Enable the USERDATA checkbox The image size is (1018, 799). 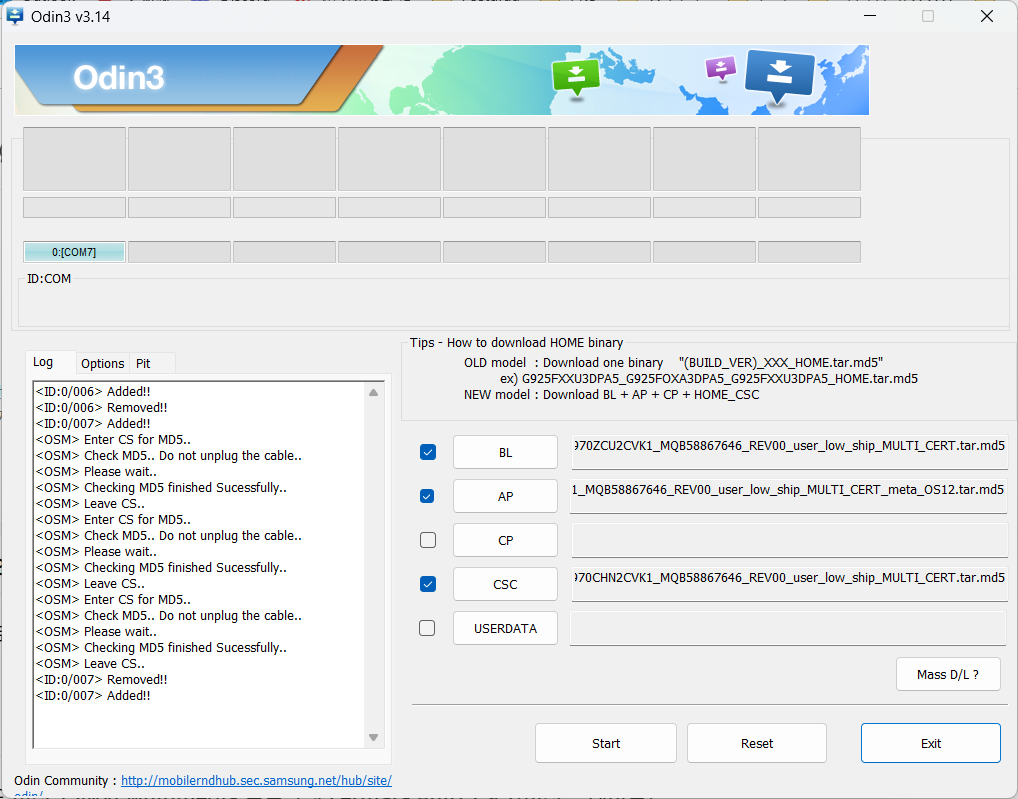(x=427, y=628)
